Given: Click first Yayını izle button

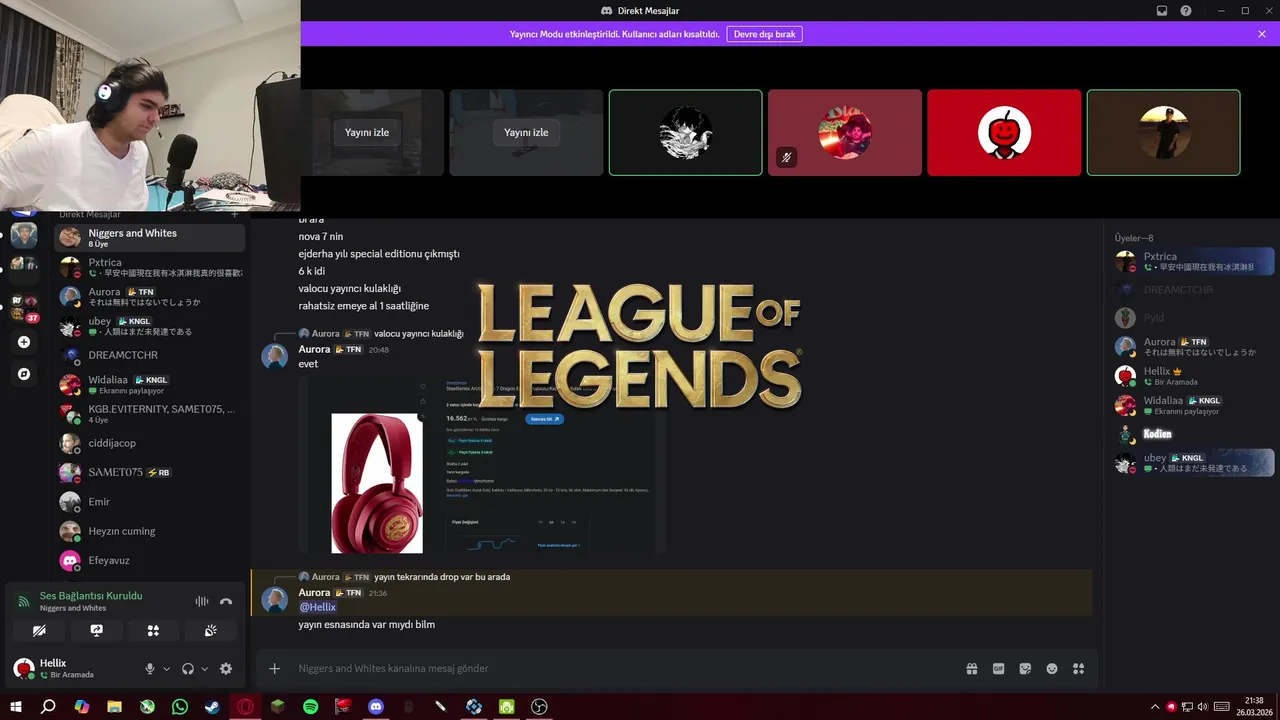Looking at the screenshot, I should (367, 133).
